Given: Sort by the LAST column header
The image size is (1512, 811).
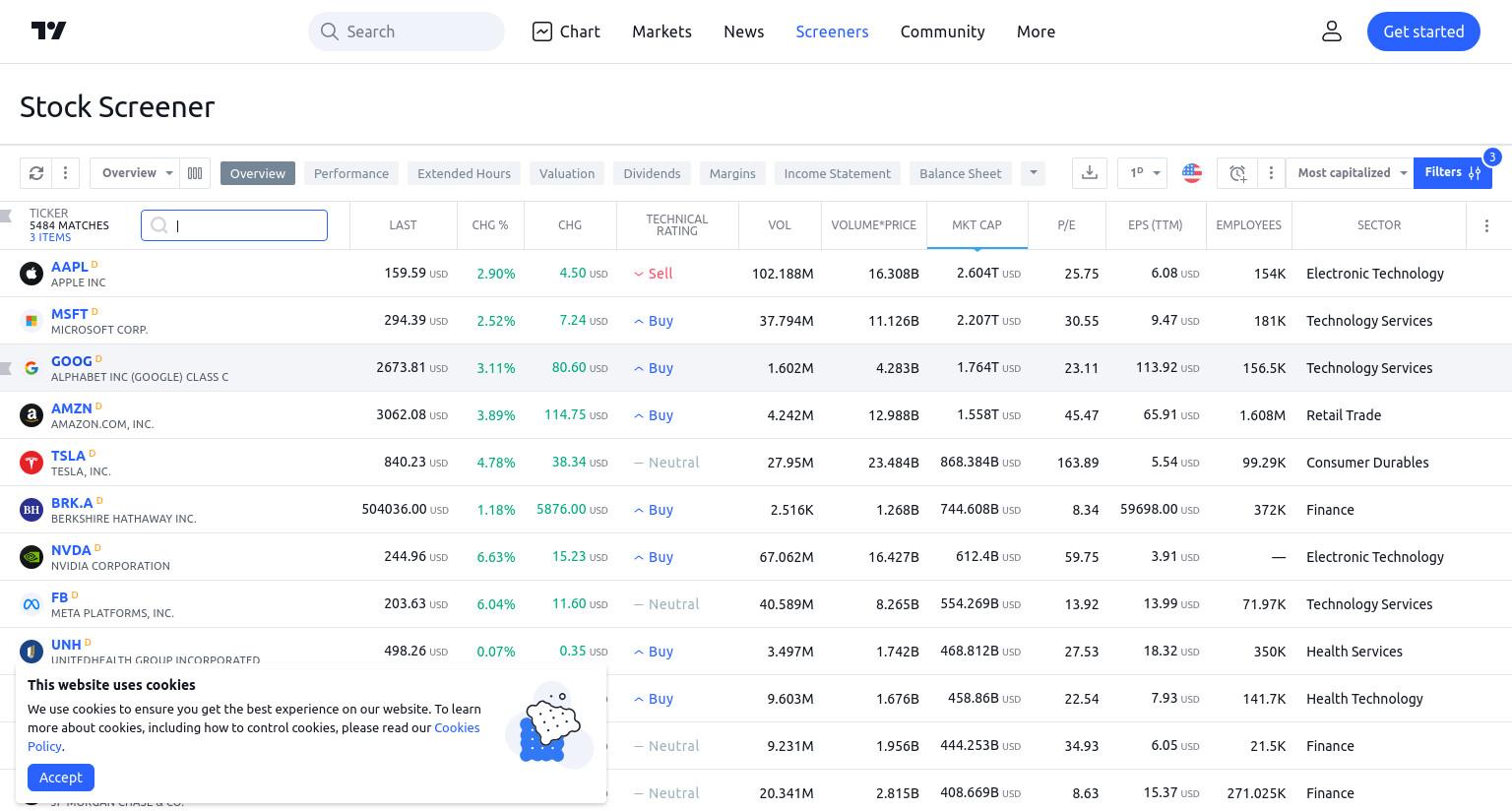Looking at the screenshot, I should [x=403, y=225].
